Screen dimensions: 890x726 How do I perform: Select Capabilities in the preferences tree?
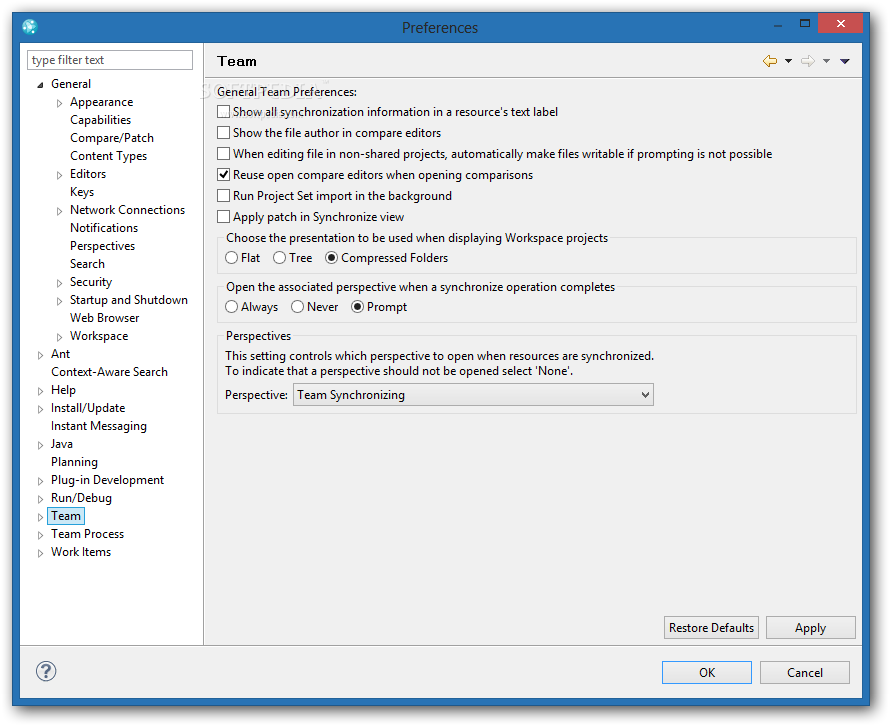click(x=100, y=120)
